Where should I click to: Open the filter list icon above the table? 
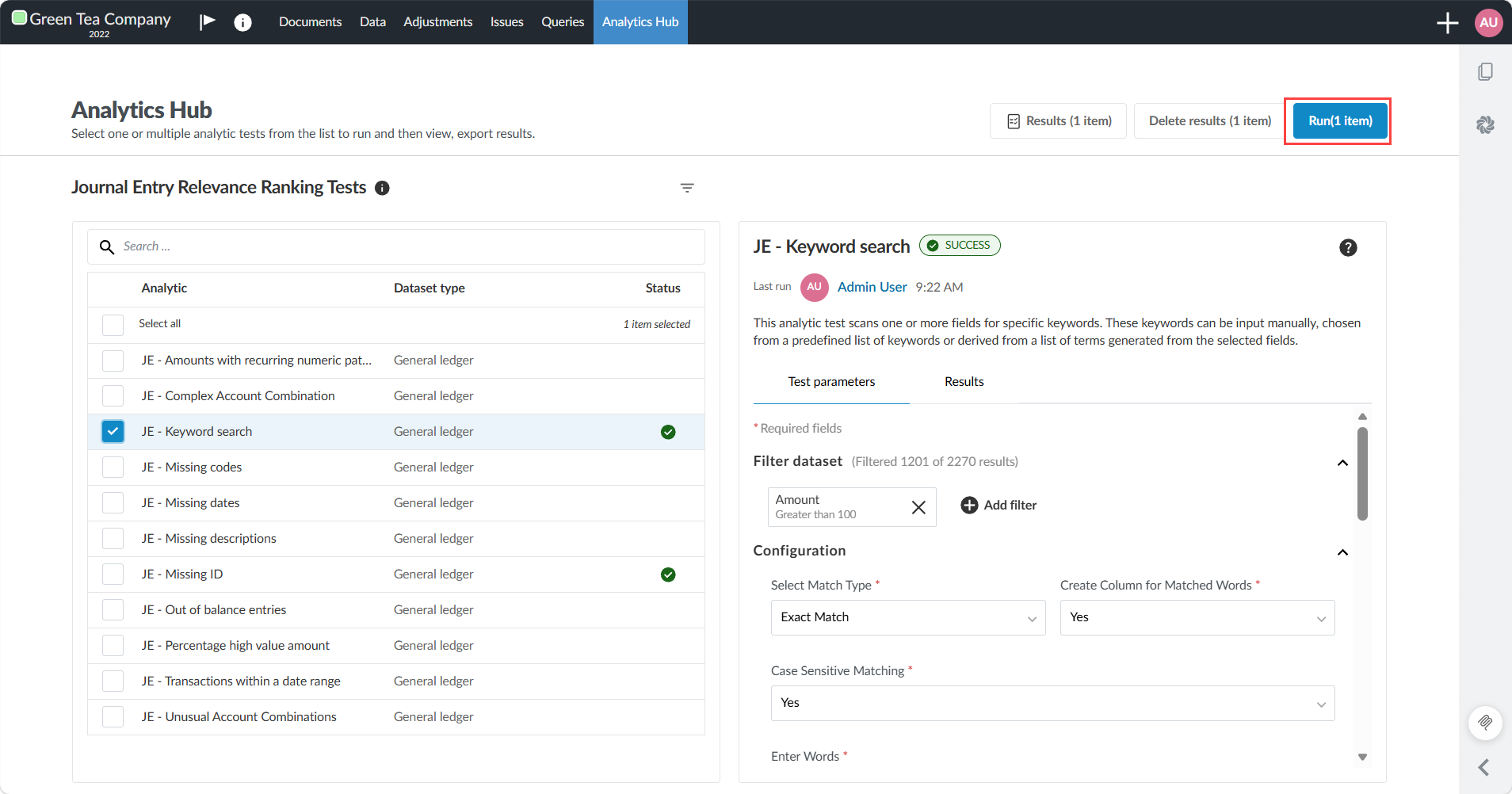(687, 188)
